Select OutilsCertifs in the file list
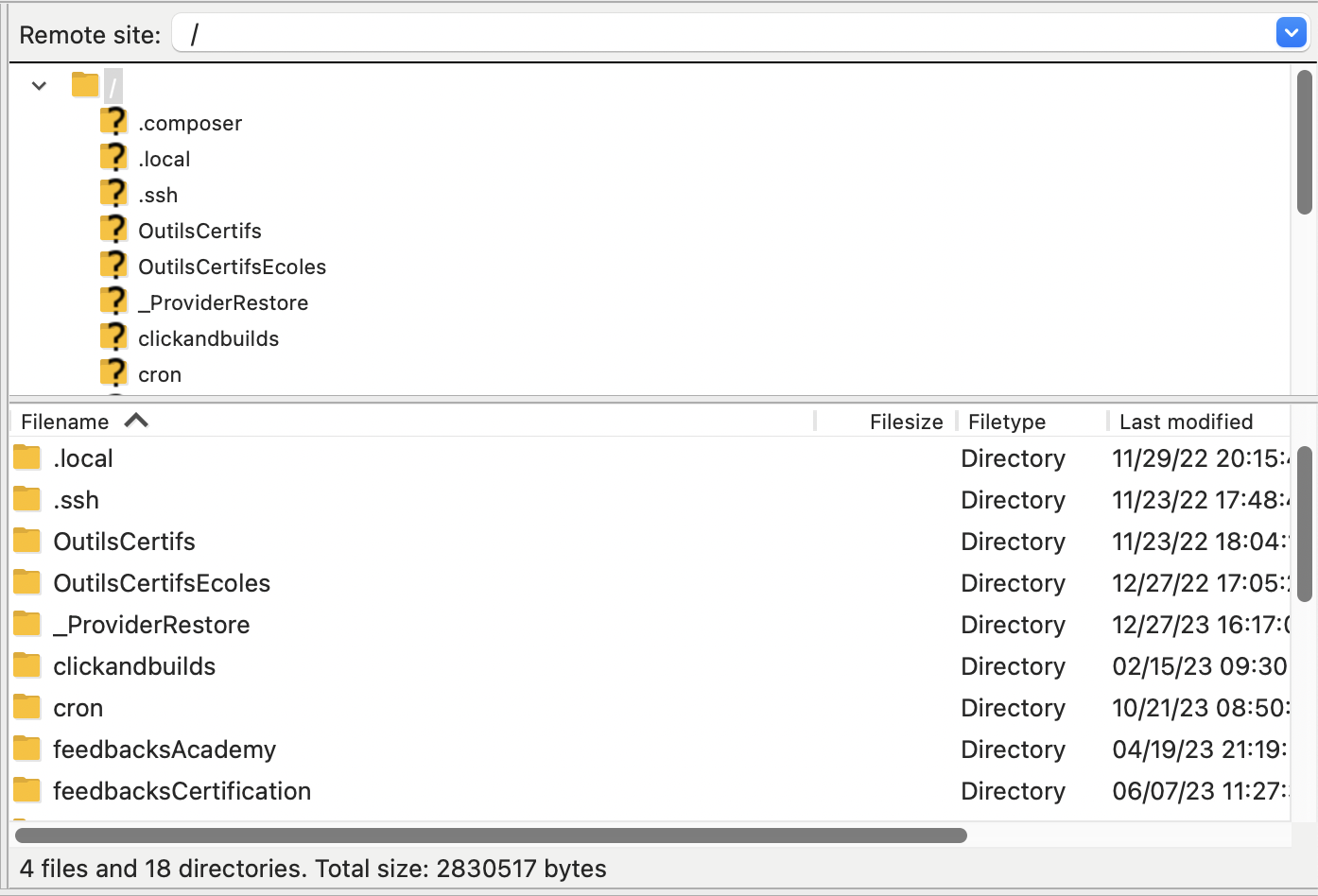The height and width of the screenshot is (896, 1318). tap(126, 540)
